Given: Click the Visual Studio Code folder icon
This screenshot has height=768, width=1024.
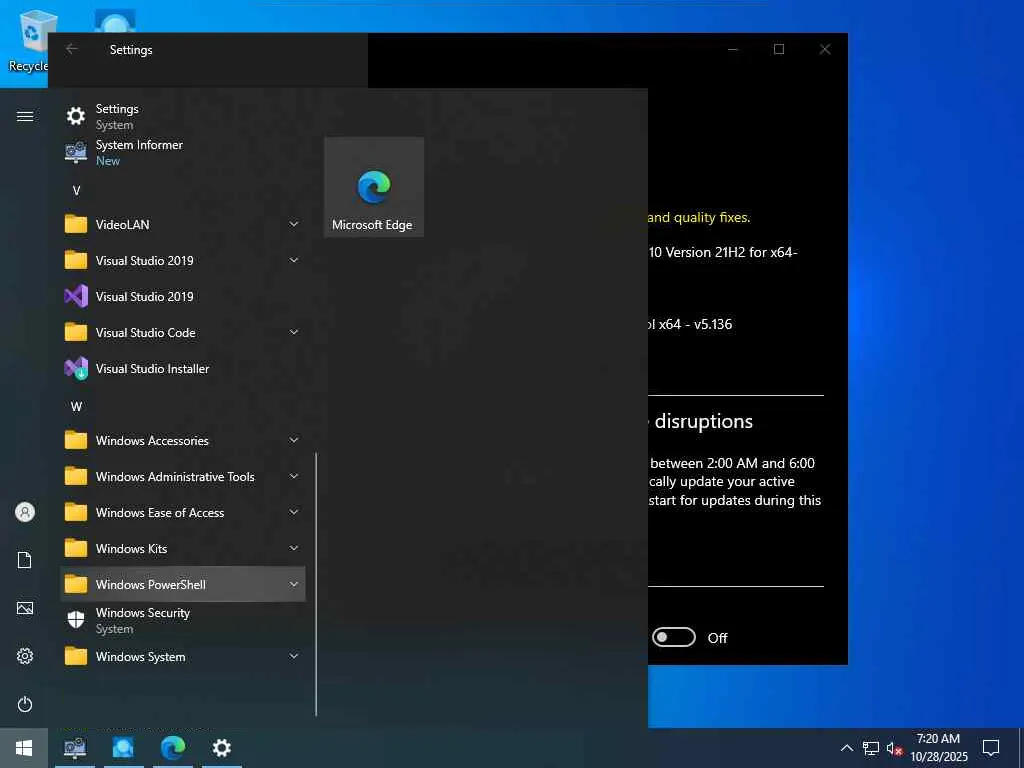Looking at the screenshot, I should tap(76, 332).
